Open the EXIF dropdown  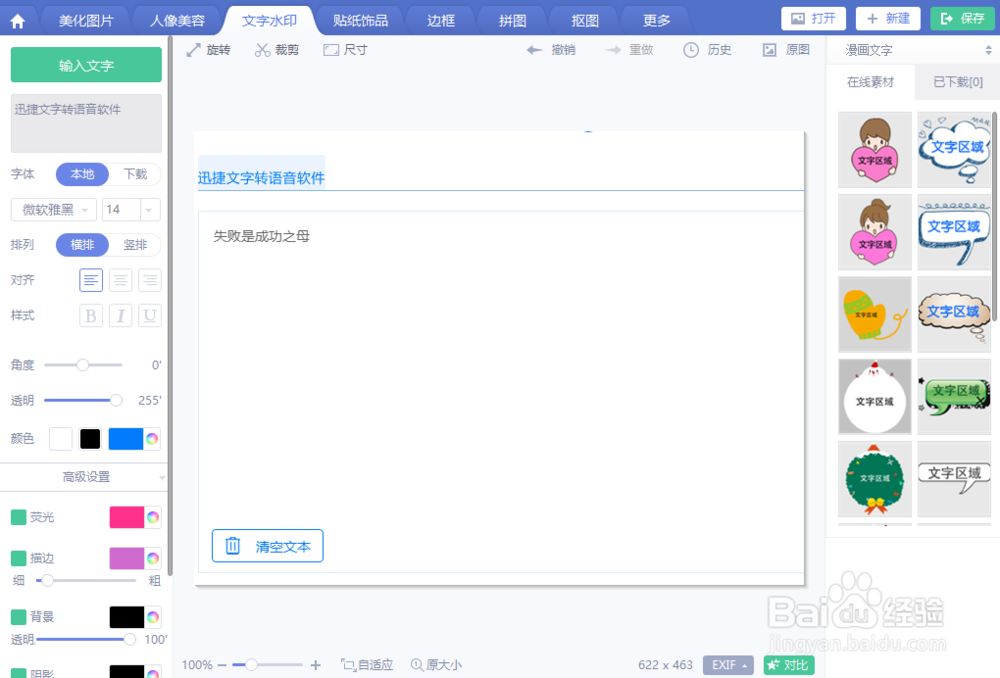[x=728, y=665]
